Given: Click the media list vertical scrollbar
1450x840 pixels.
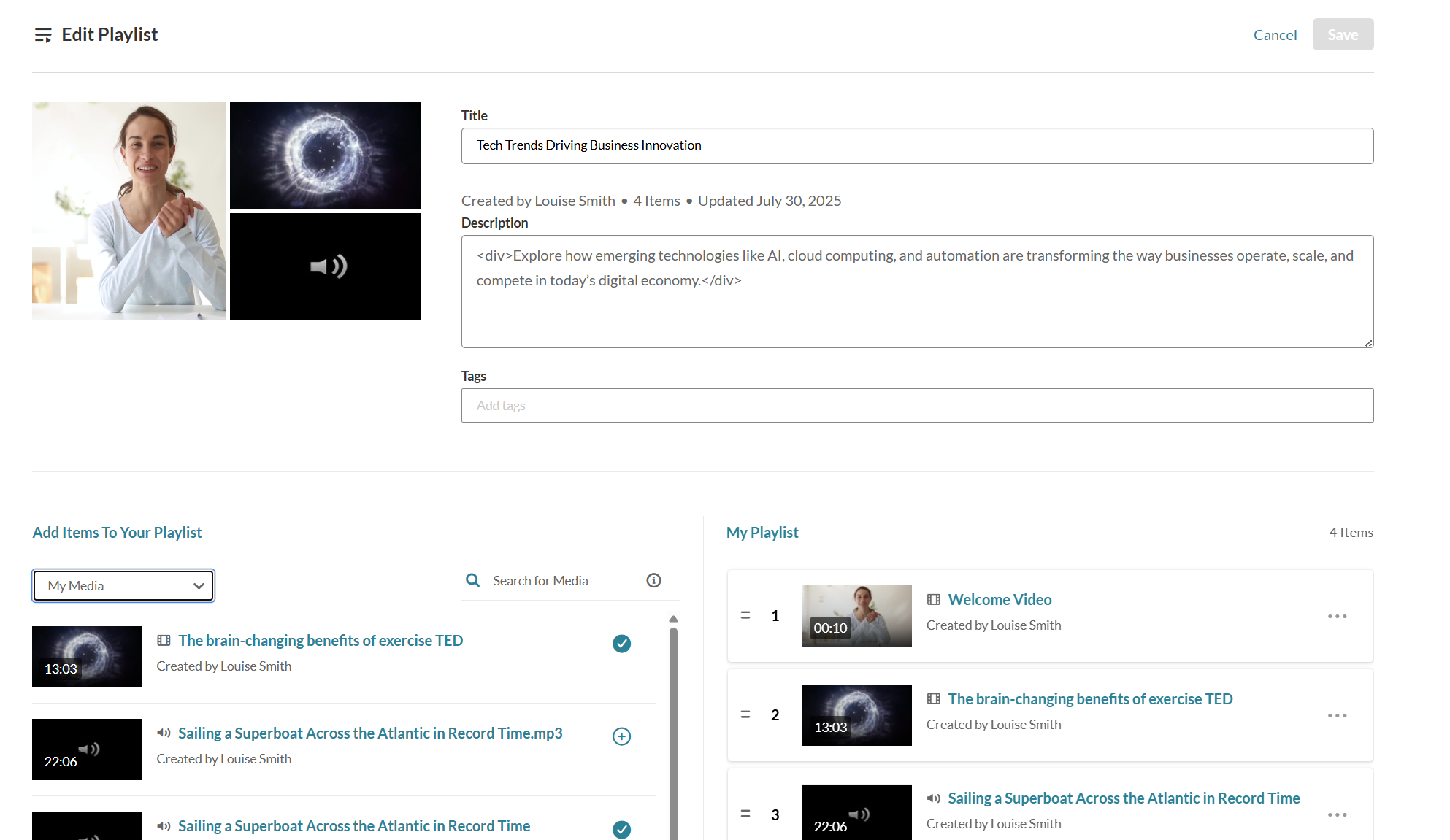Looking at the screenshot, I should pyautogui.click(x=673, y=730).
